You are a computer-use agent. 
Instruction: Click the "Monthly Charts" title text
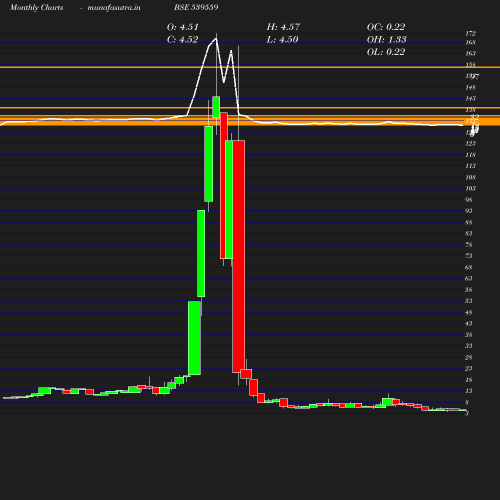[37, 8]
